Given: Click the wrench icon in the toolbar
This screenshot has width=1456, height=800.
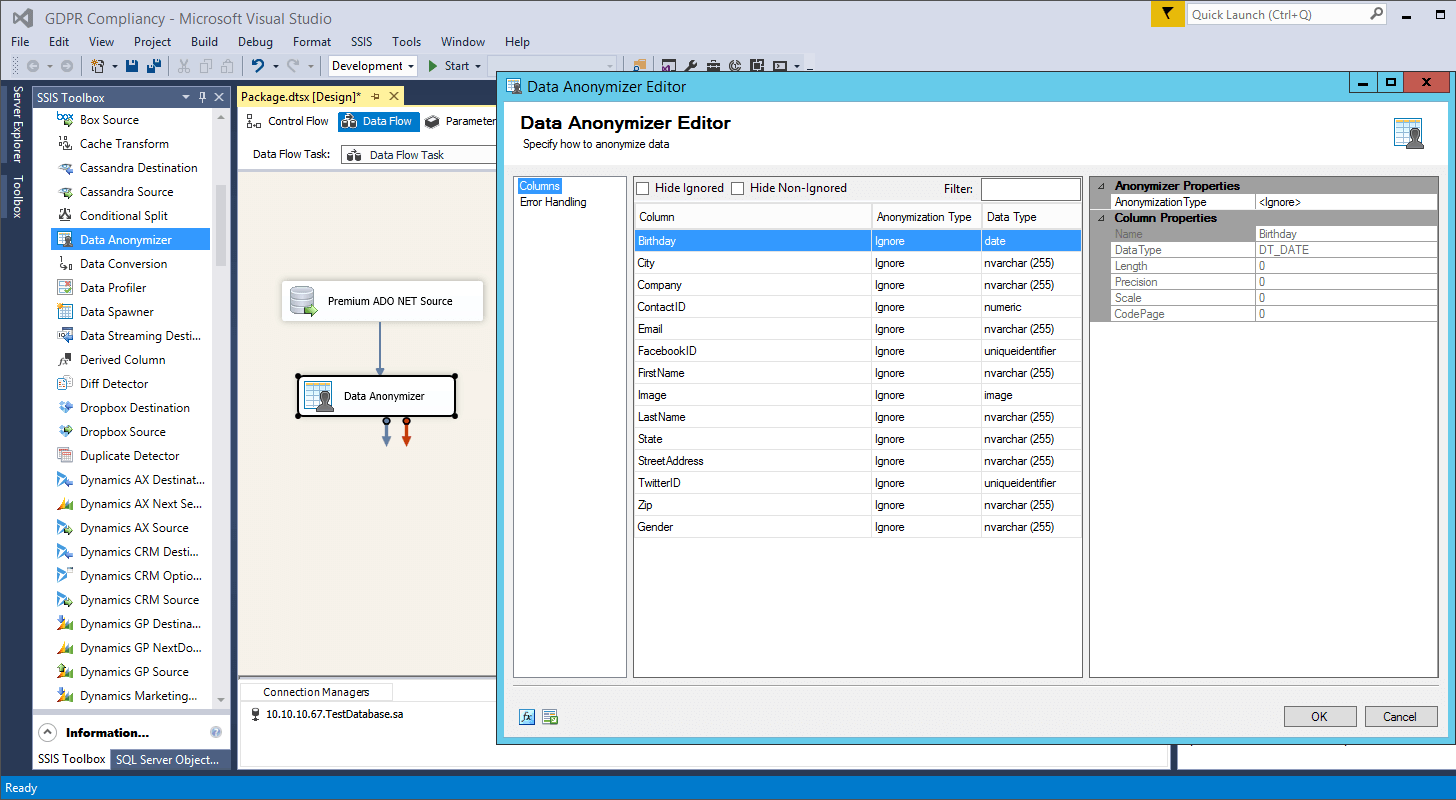Looking at the screenshot, I should pos(691,66).
